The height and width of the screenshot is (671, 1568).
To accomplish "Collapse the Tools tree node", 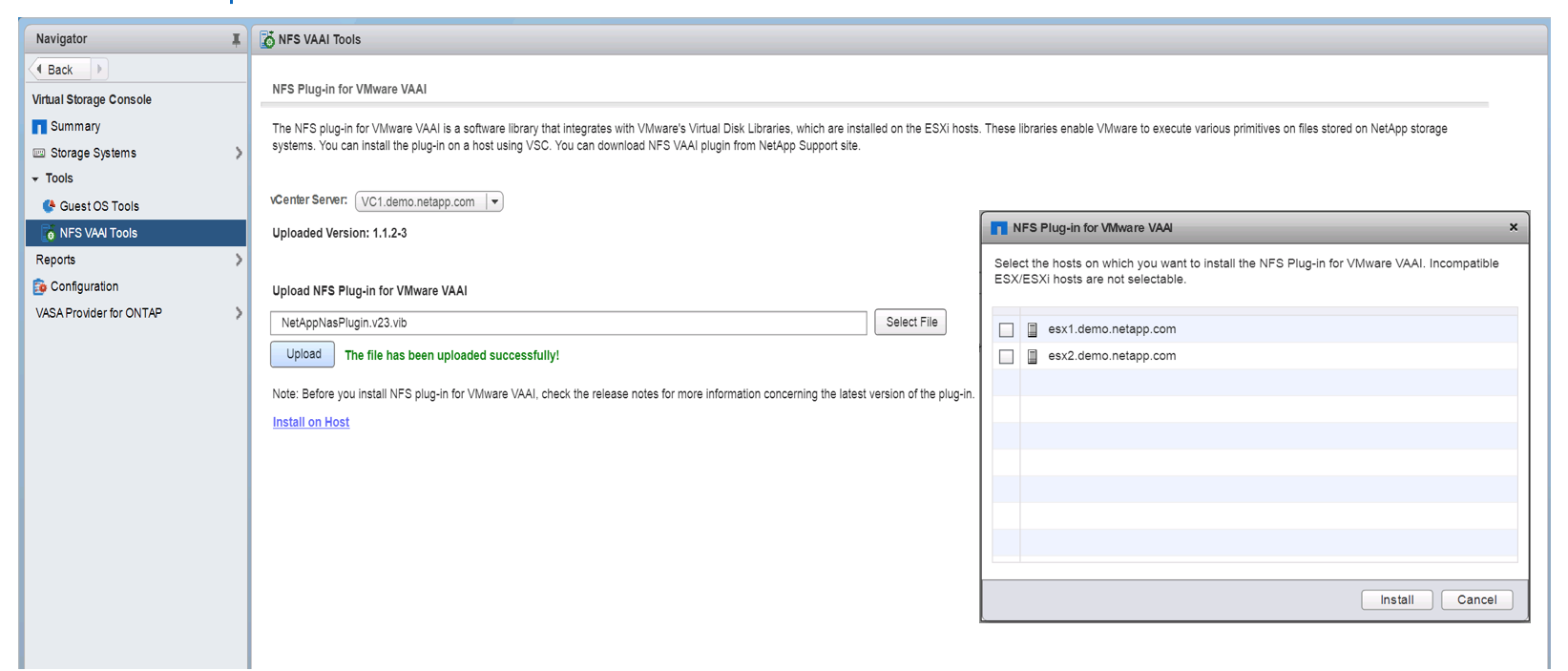I will [x=35, y=179].
